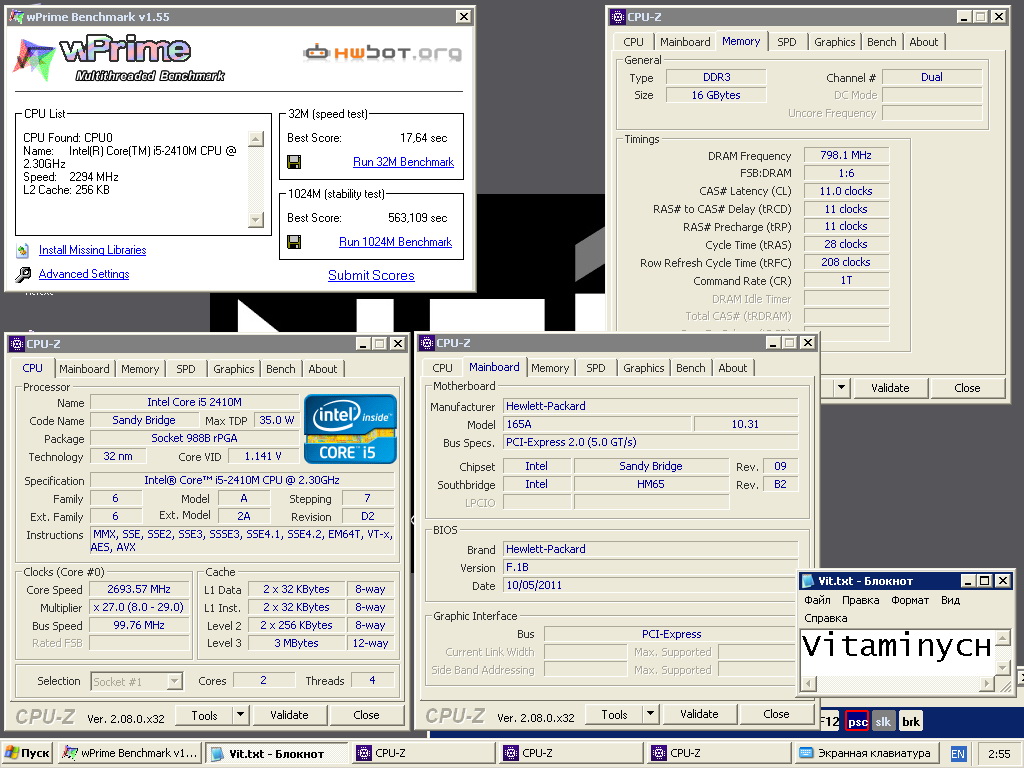Image resolution: width=1024 pixels, height=768 pixels.
Task: Click the Submit Scores link
Action: (x=371, y=276)
